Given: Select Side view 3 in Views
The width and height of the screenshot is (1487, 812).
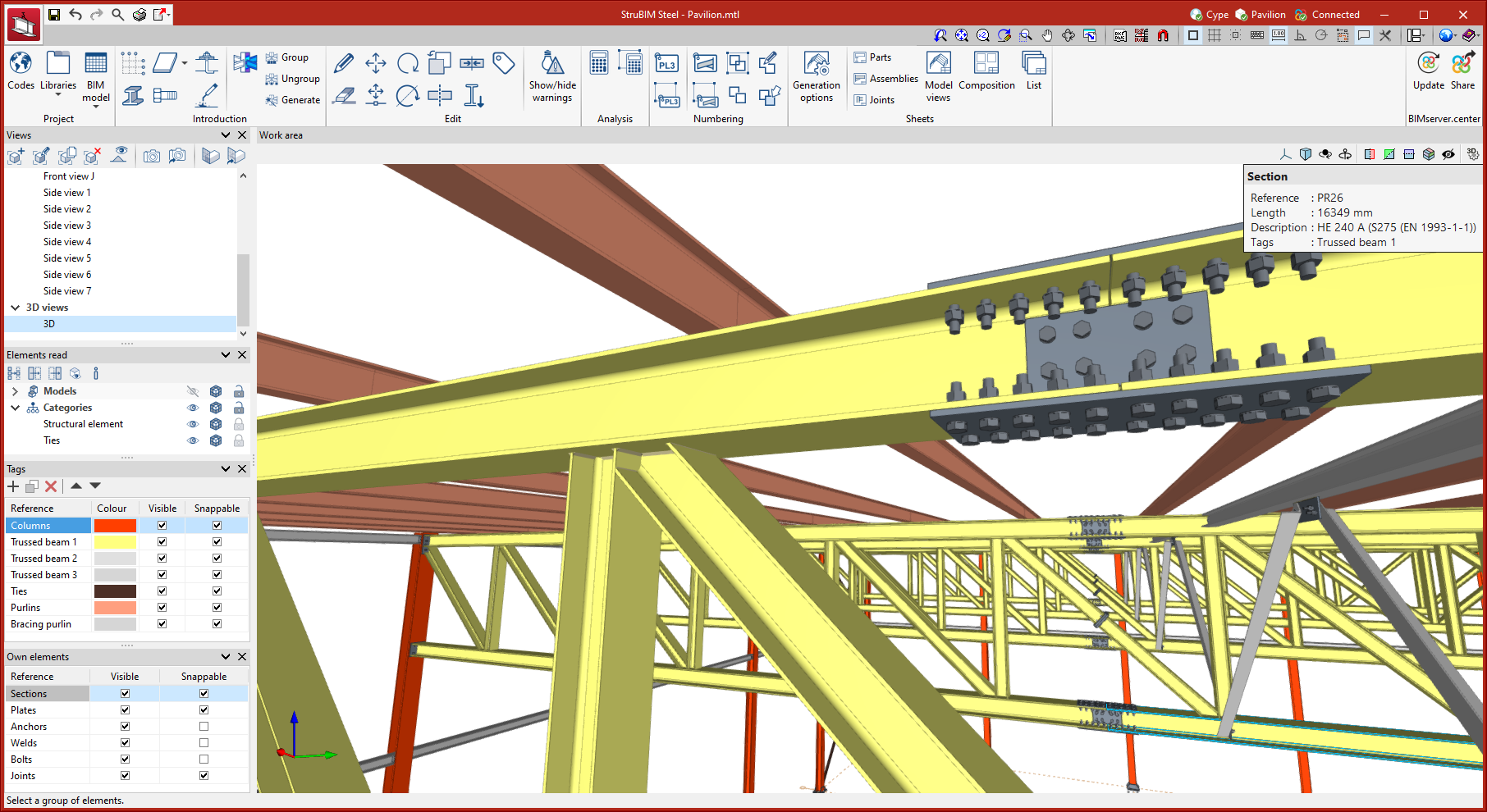Looking at the screenshot, I should pyautogui.click(x=67, y=226).
